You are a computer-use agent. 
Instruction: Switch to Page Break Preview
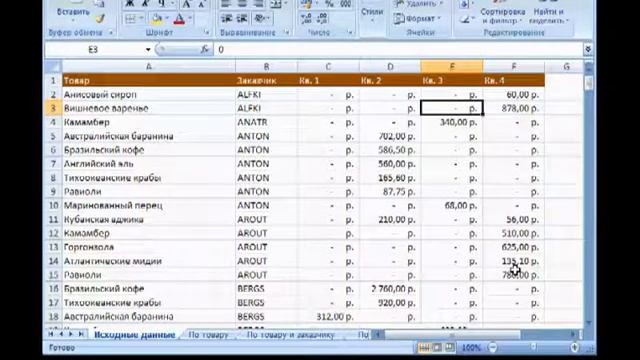(449, 348)
